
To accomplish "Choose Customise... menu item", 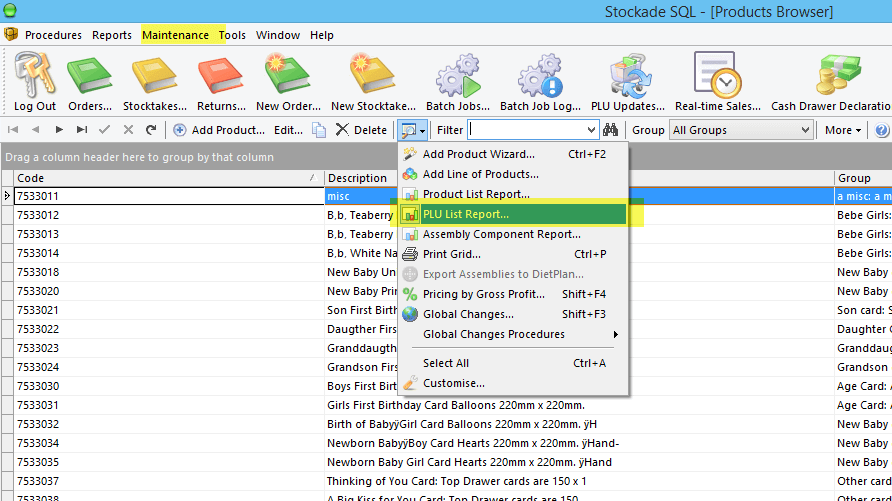I will pos(514,383).
